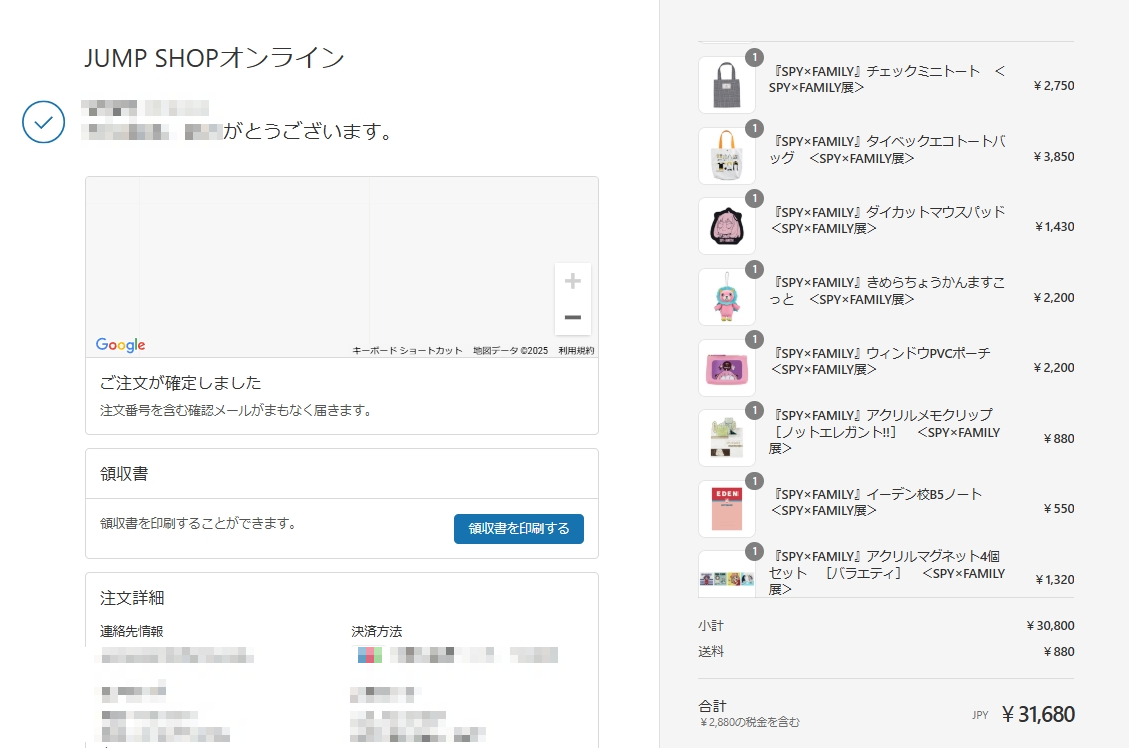Select the ダイカットマウスパッド product name
The width and height of the screenshot is (1129, 748).
[x=887, y=220]
